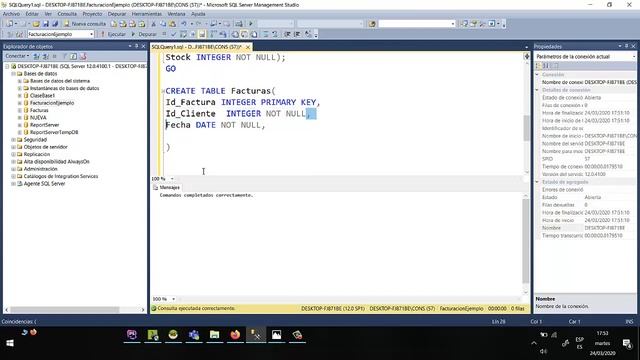This screenshot has height=360, width=640.
Task: Click the Depurar toolbar button
Action: coord(144,34)
